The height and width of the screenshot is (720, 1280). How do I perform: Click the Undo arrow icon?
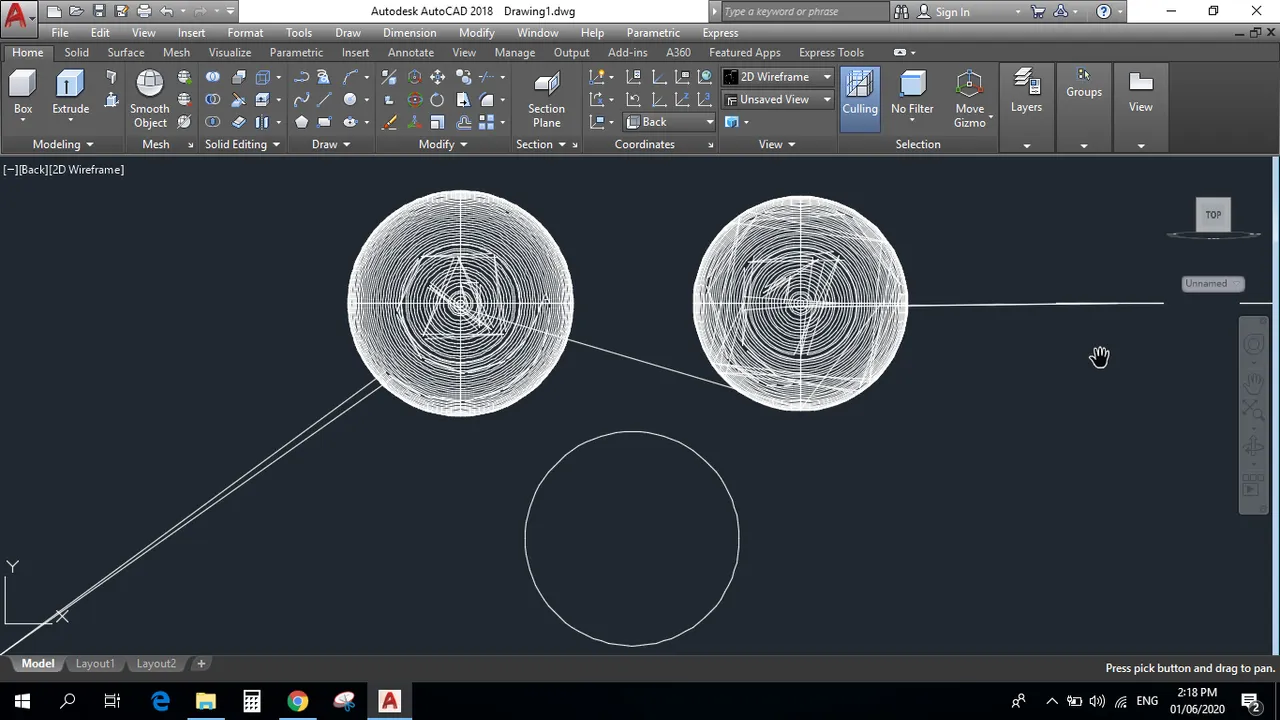(167, 11)
